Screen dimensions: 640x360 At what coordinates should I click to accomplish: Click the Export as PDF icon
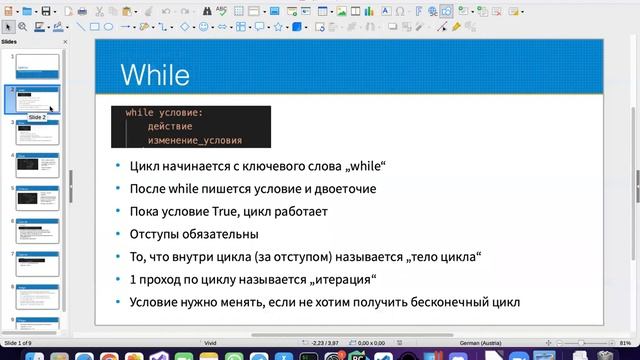point(68,11)
